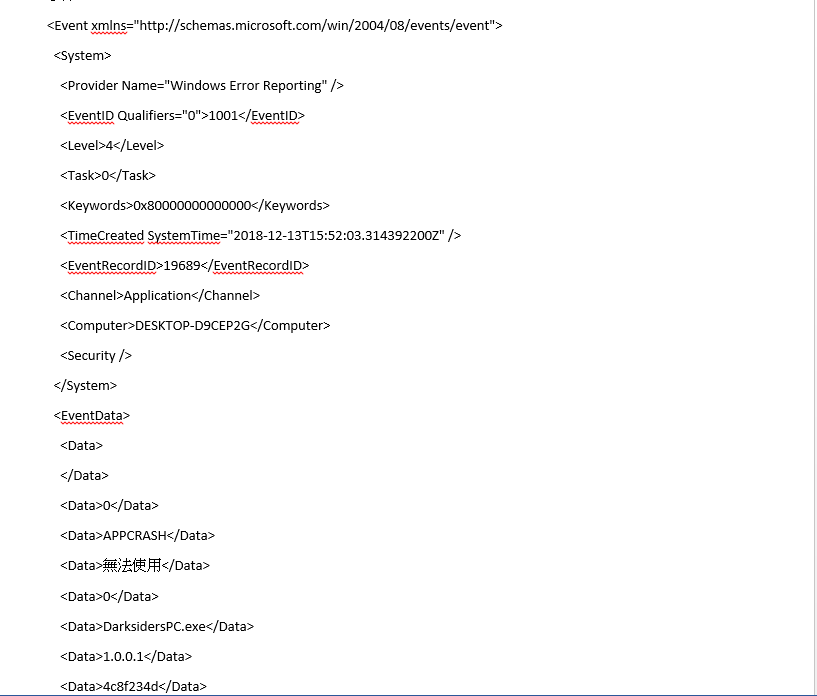Click the Data DarksidersPC.exe line
The width and height of the screenshot is (817, 696).
tap(157, 627)
